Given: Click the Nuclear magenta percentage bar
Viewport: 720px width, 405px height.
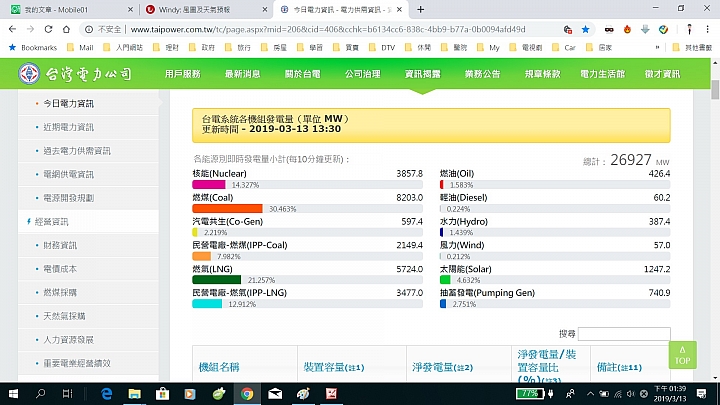Looking at the screenshot, I should (x=209, y=185).
